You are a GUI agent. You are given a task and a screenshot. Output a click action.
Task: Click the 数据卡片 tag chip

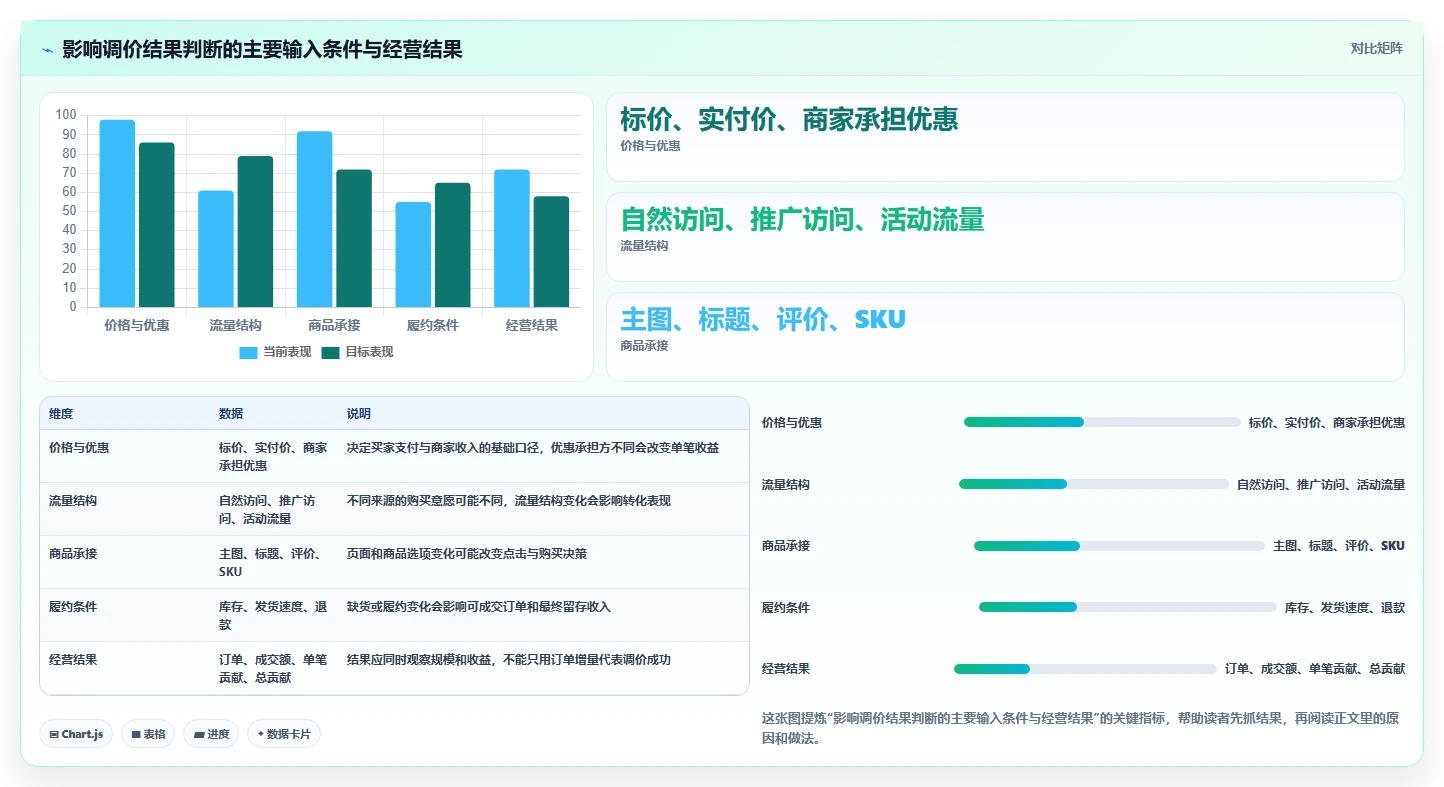pyautogui.click(x=284, y=734)
